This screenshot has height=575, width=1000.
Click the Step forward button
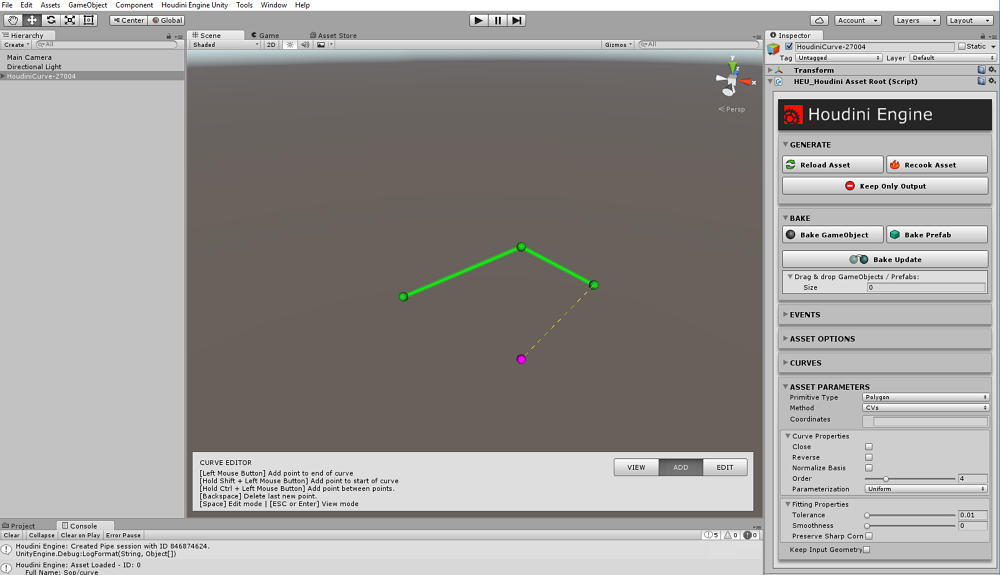point(516,20)
